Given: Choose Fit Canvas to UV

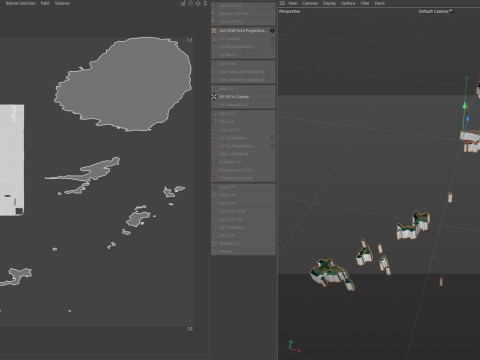Looking at the screenshot, I should (x=243, y=105).
